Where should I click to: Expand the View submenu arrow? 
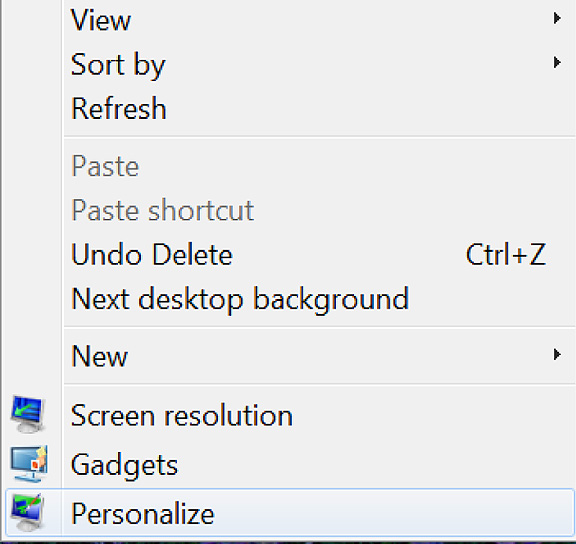point(557,18)
